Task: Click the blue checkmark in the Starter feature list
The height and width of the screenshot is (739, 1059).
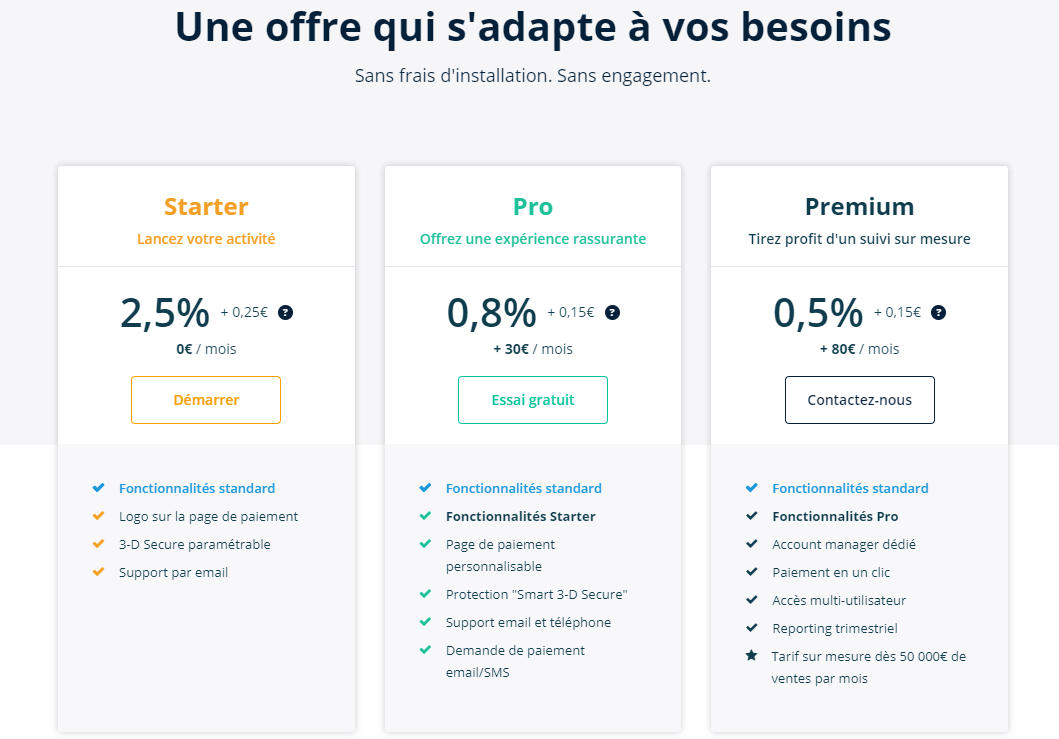Action: (98, 488)
